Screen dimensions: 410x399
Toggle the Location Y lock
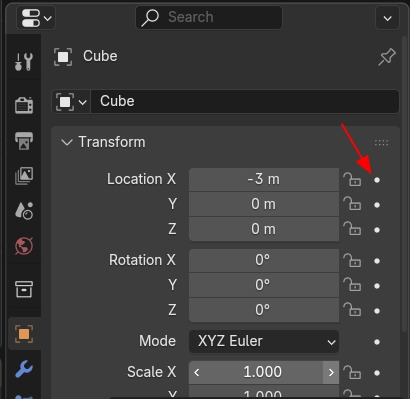[x=352, y=204]
